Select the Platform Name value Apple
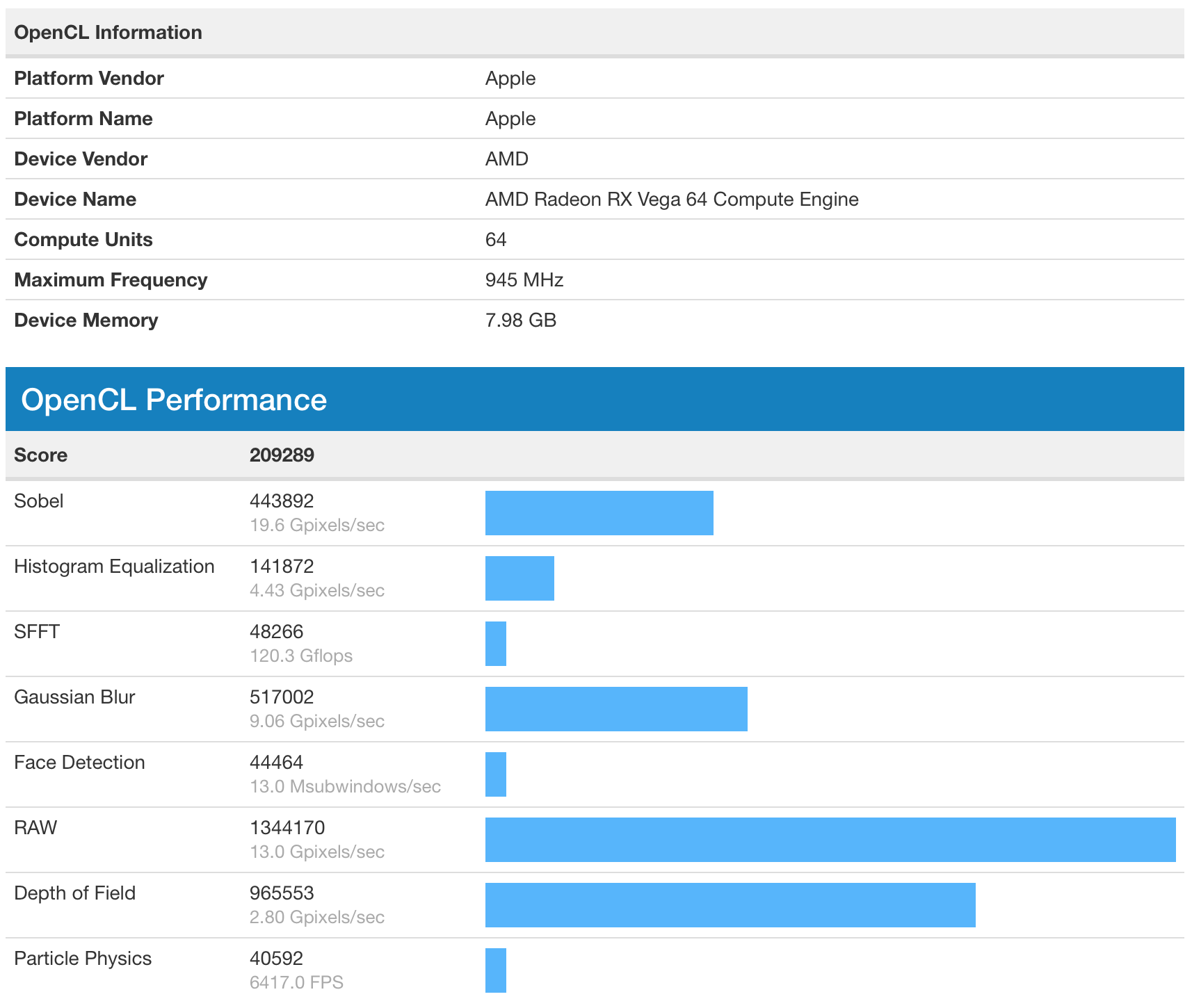1192x1008 pixels. 510,119
